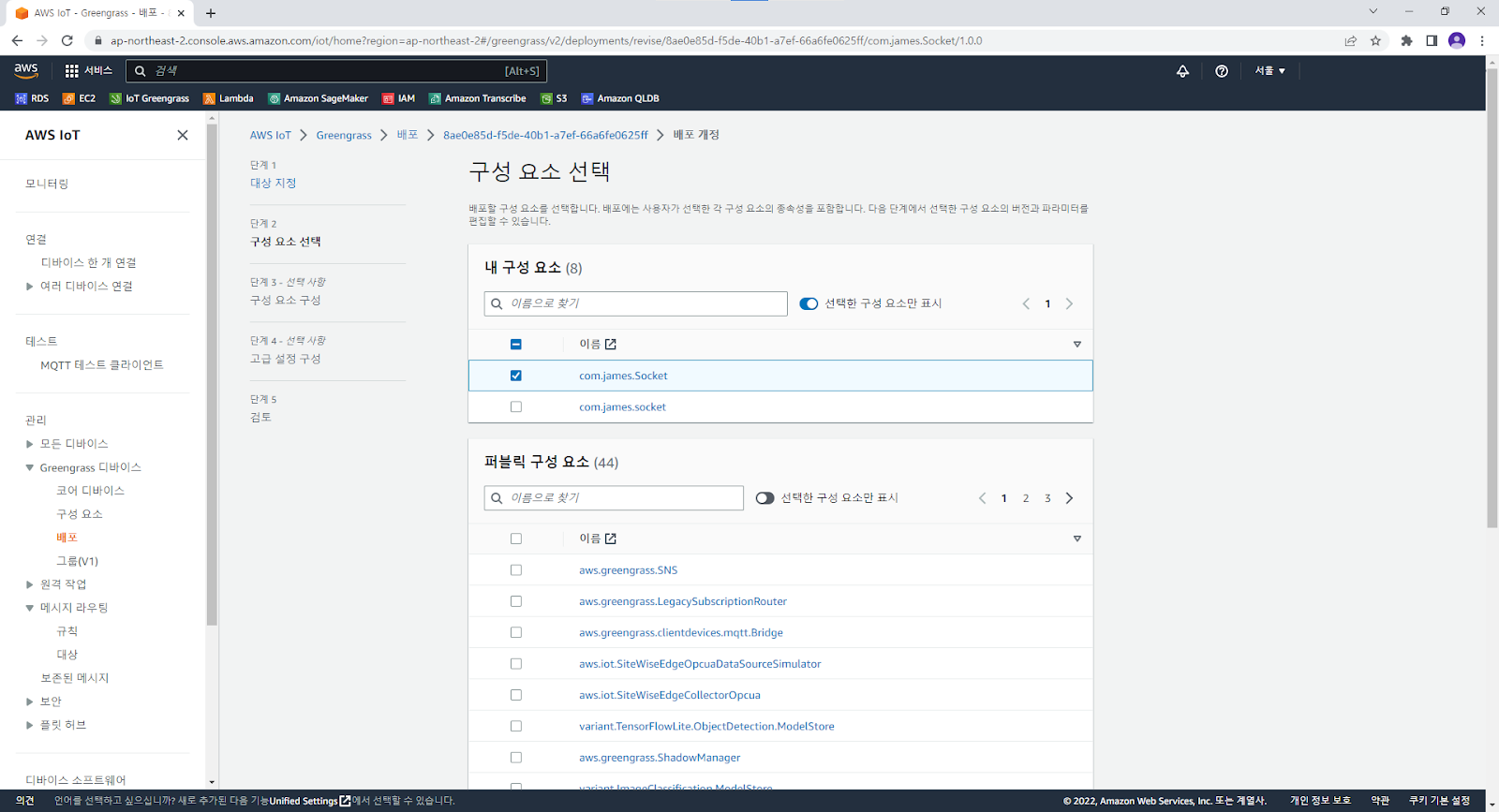1499x812 pixels.
Task: Click the AWS console search box
Action: coord(335,71)
